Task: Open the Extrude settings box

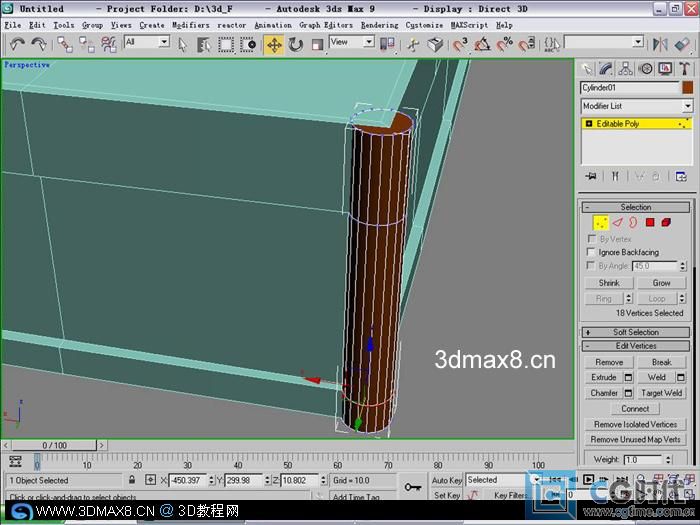Action: [x=628, y=378]
